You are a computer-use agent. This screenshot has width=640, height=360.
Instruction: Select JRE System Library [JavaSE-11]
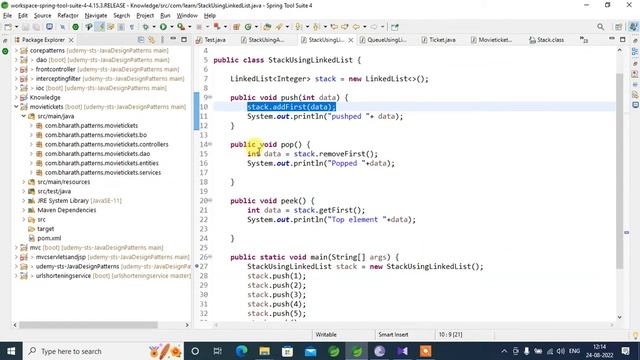(80, 201)
